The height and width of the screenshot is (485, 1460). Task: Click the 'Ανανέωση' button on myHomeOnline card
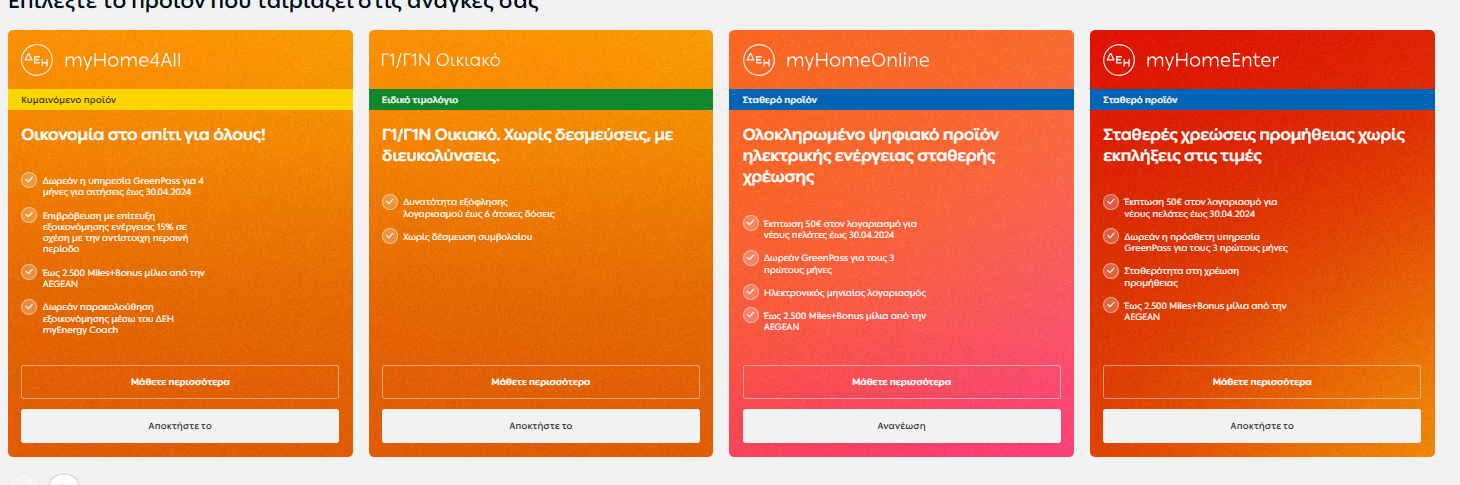[902, 426]
